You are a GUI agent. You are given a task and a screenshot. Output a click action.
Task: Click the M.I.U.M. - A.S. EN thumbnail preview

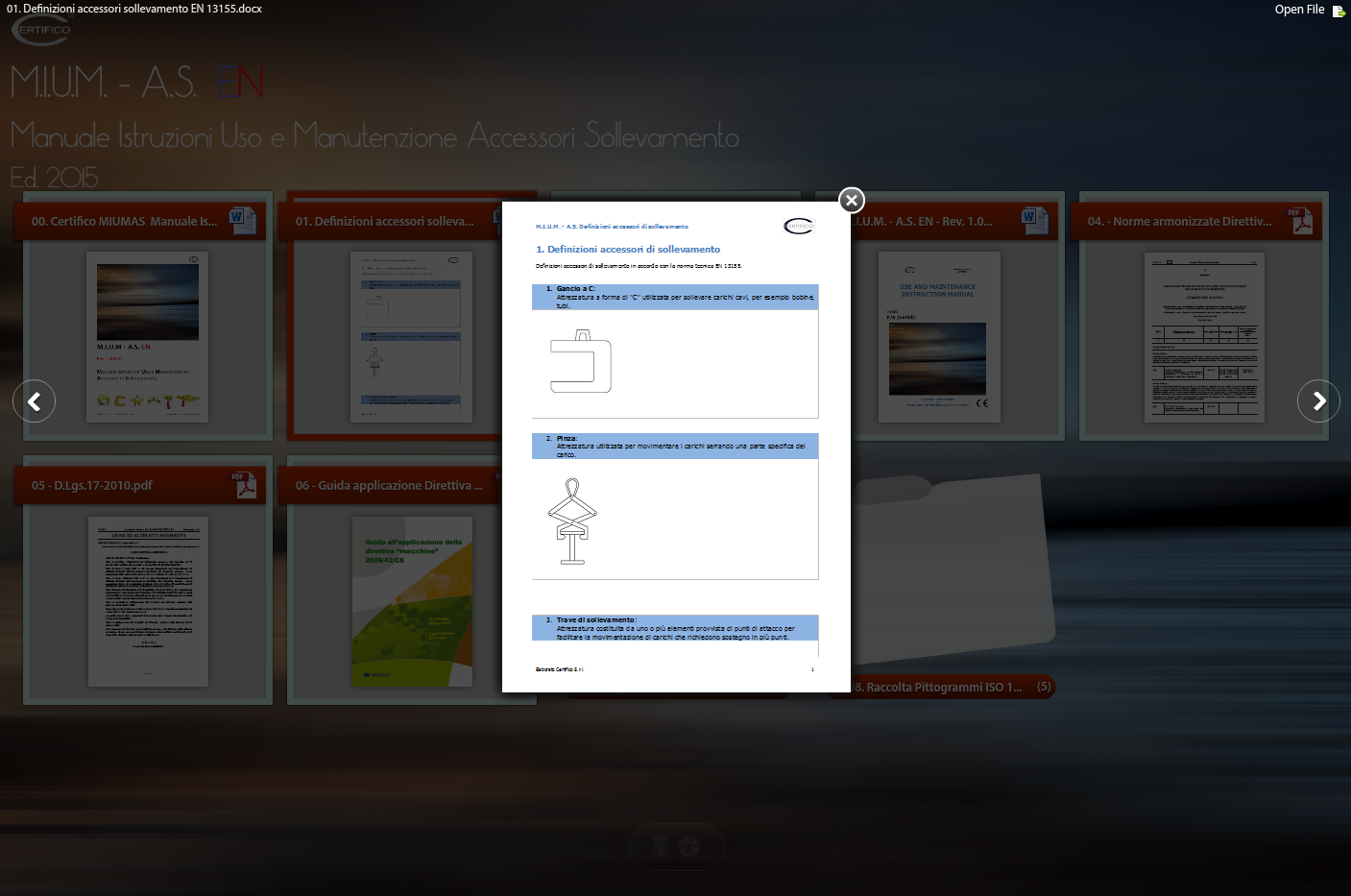click(x=939, y=336)
